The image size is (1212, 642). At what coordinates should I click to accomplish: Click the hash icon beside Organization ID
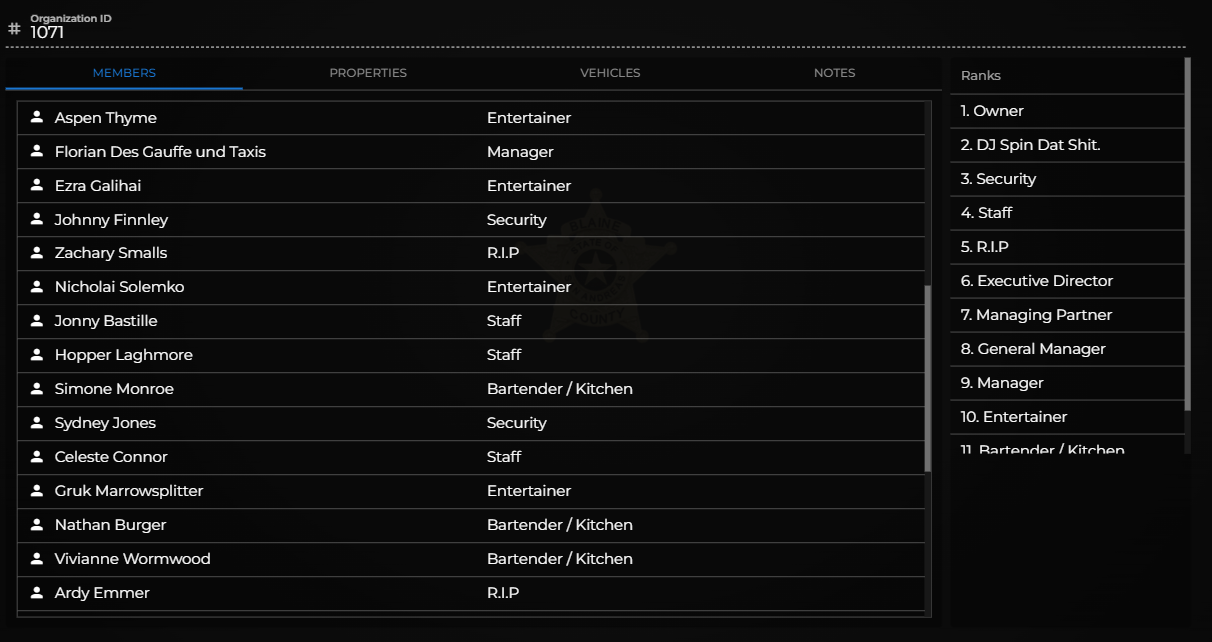tap(14, 28)
